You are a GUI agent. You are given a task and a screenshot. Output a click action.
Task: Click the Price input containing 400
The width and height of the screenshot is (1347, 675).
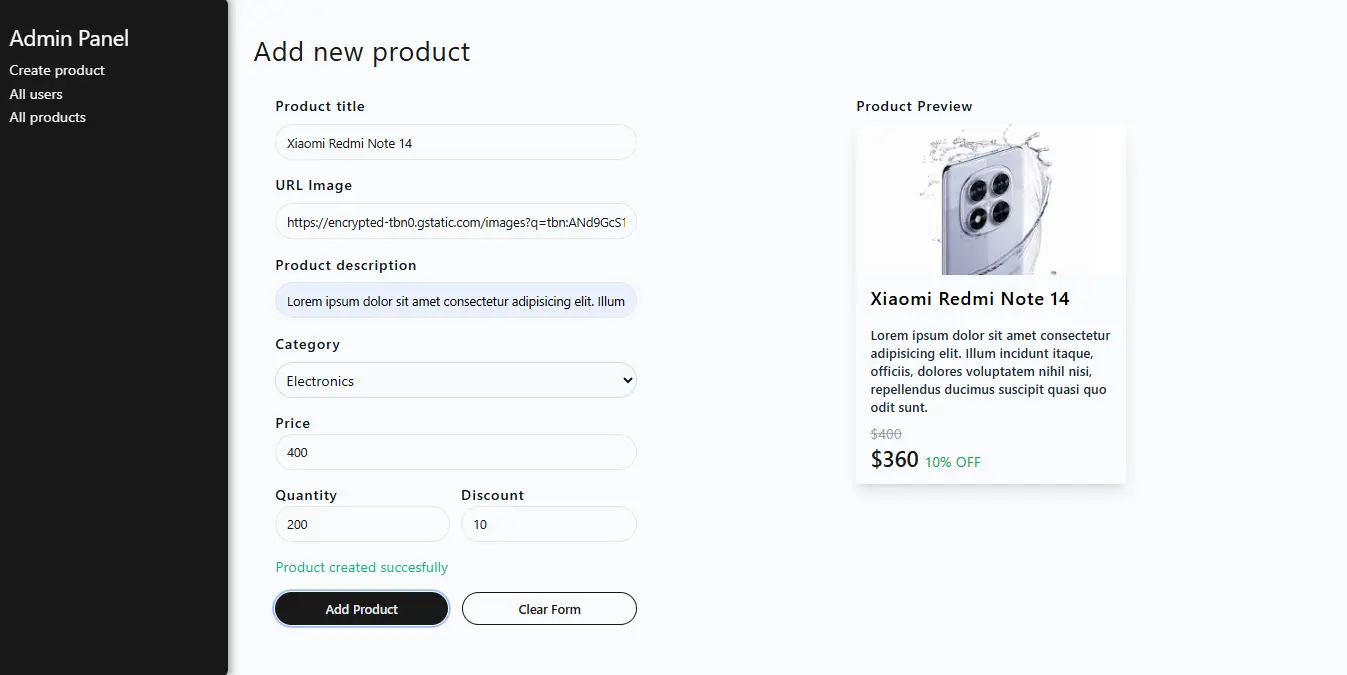click(x=455, y=452)
